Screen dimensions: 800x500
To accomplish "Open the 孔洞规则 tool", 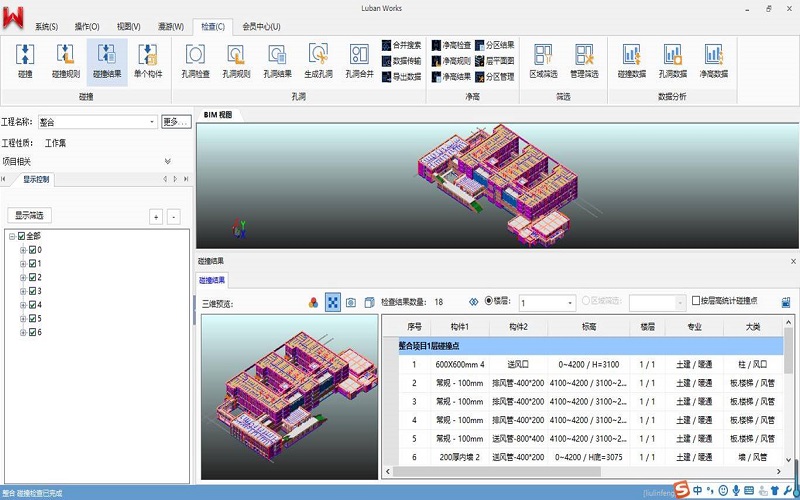I will [x=236, y=61].
